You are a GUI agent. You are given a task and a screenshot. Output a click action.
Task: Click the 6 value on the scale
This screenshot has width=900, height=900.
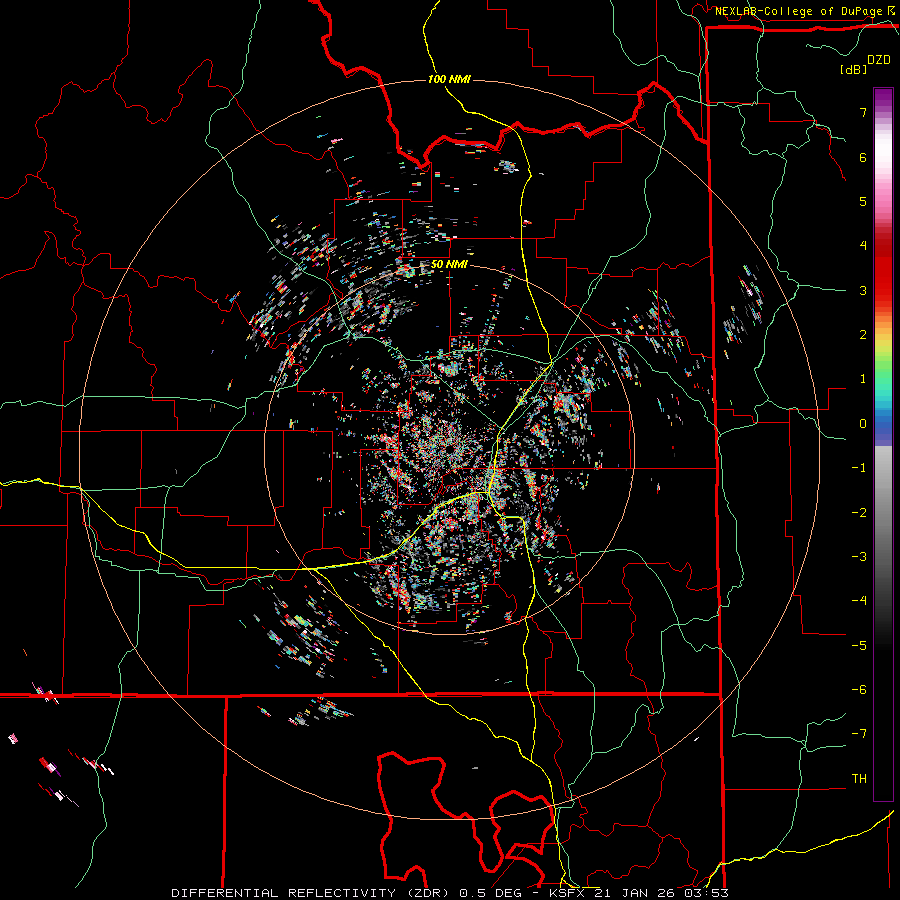click(x=863, y=157)
